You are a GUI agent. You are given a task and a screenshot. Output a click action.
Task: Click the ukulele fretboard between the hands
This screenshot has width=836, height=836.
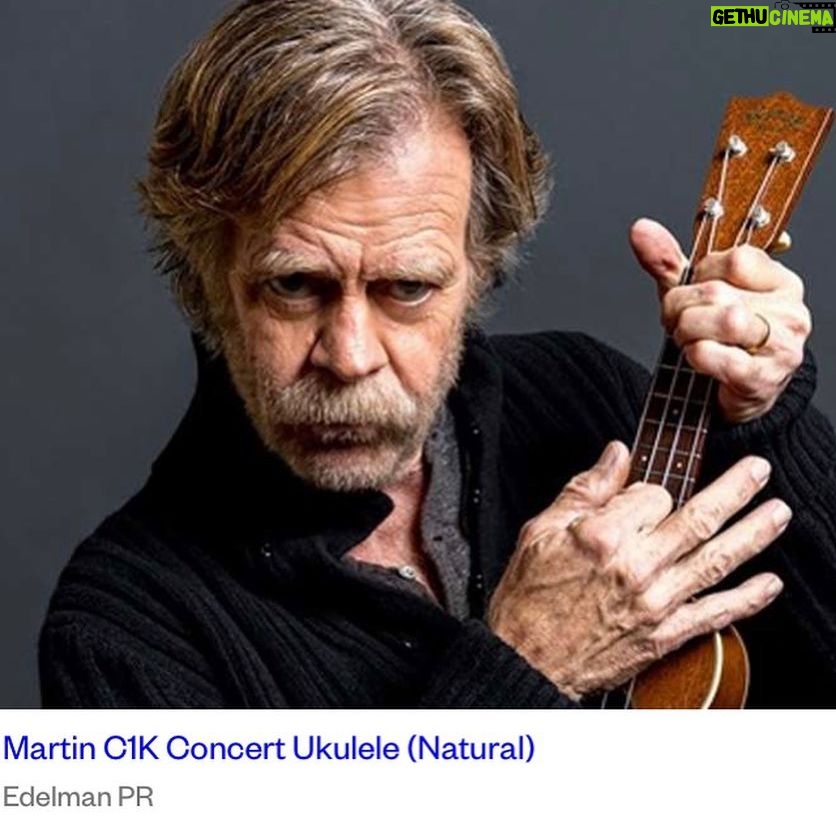click(x=671, y=421)
